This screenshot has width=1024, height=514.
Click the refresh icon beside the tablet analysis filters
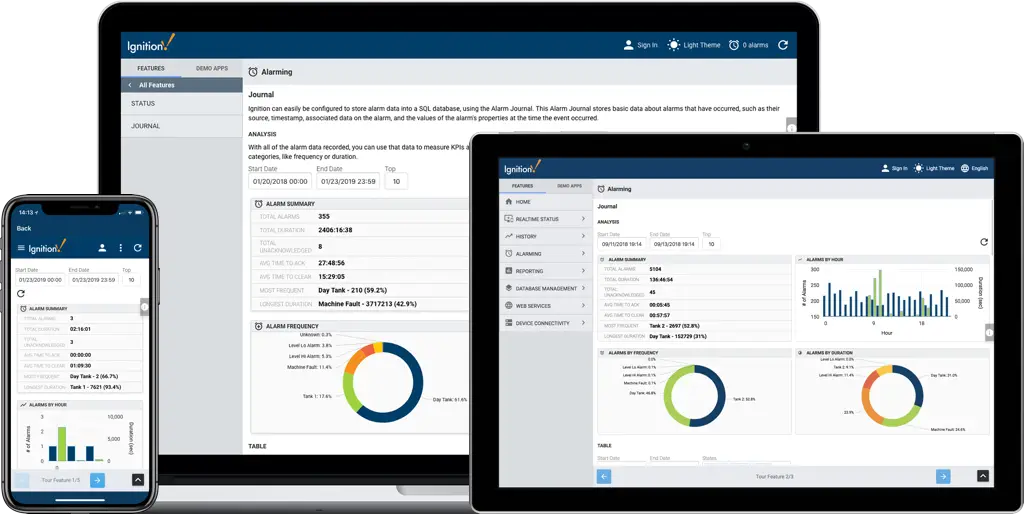point(983,242)
